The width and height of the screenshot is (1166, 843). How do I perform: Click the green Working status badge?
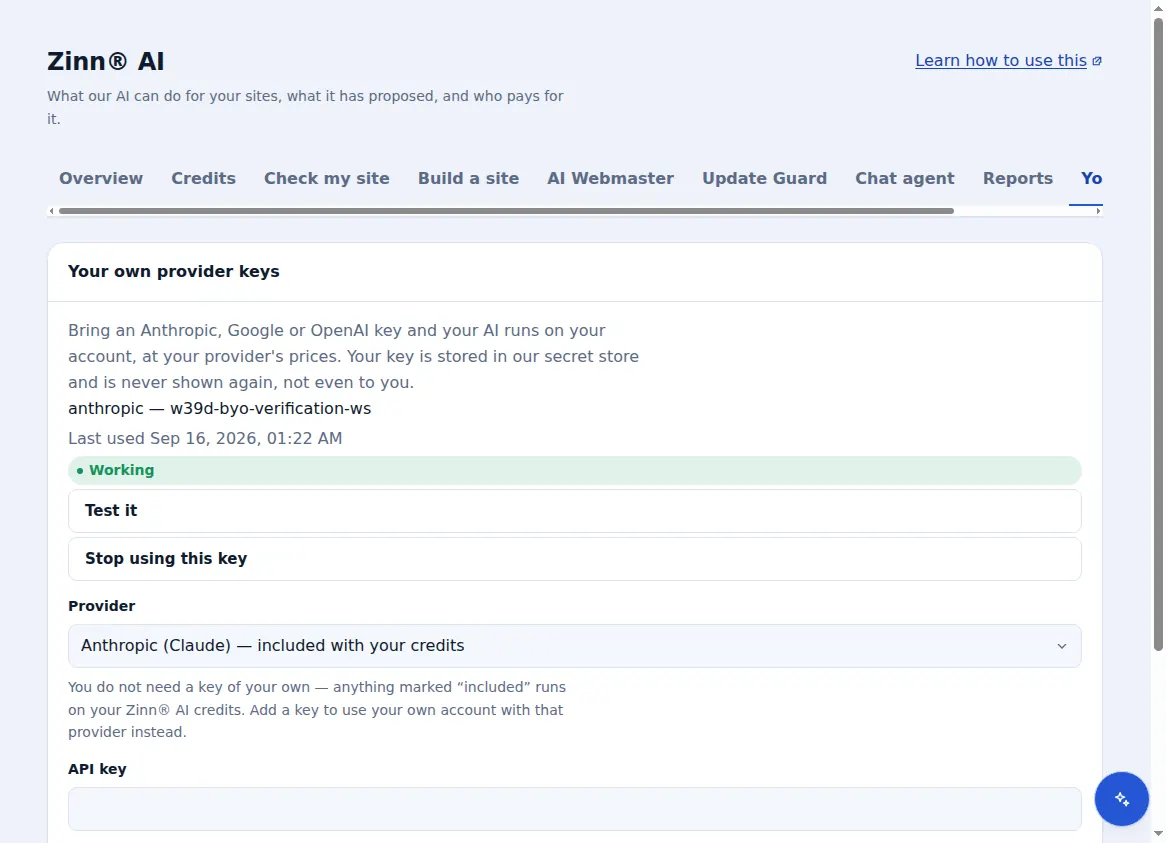[x=574, y=471]
